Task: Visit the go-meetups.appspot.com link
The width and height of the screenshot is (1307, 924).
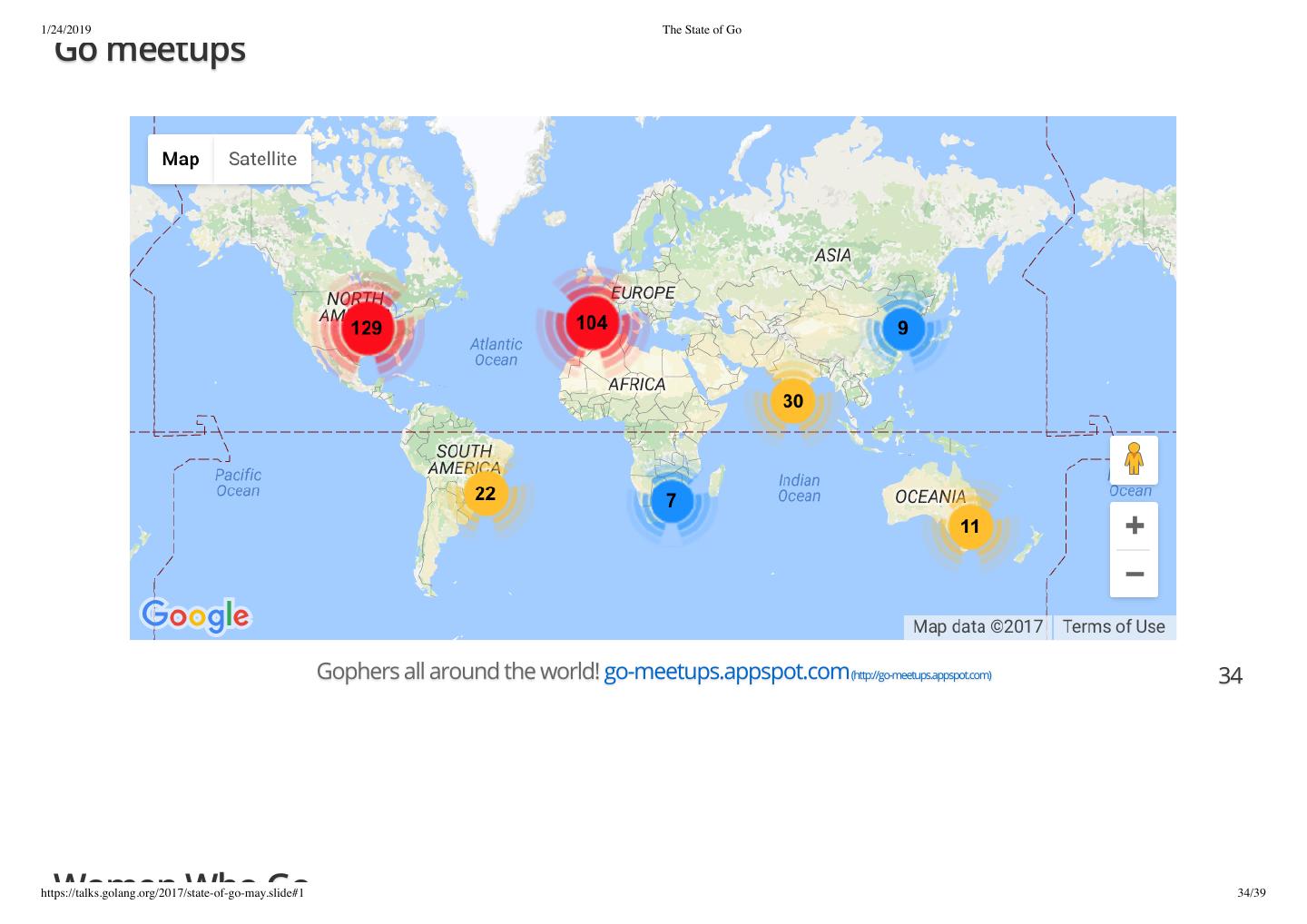Action: pos(726,672)
